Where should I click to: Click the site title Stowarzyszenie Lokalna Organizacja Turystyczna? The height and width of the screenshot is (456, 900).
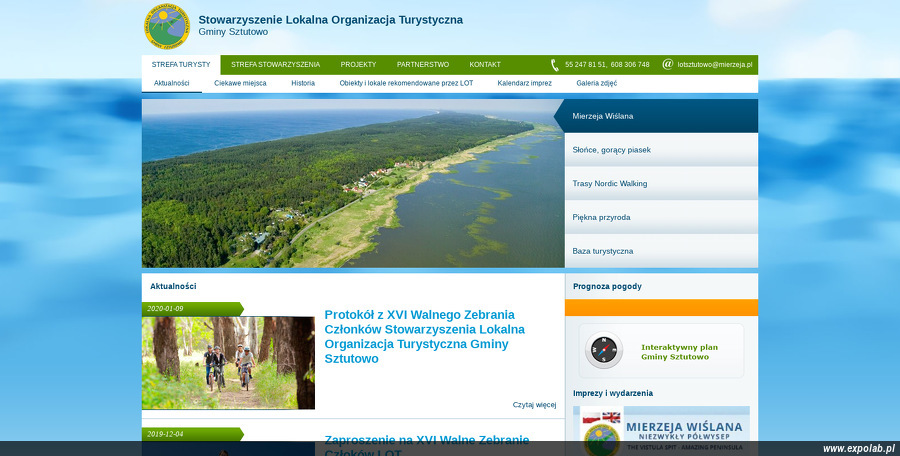click(x=331, y=20)
